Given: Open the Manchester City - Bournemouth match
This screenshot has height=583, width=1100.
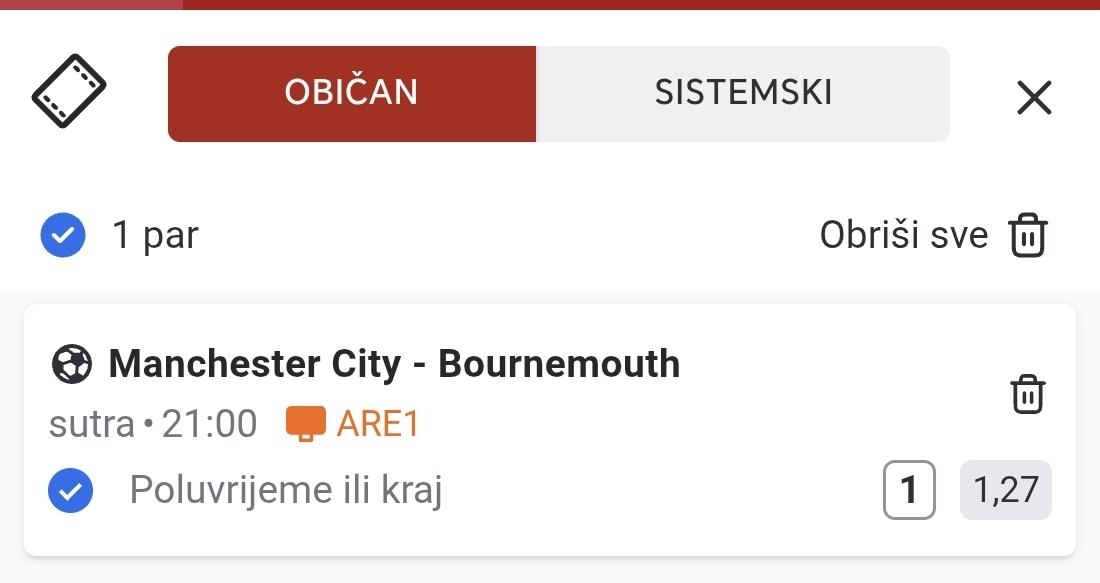Looking at the screenshot, I should (394, 364).
